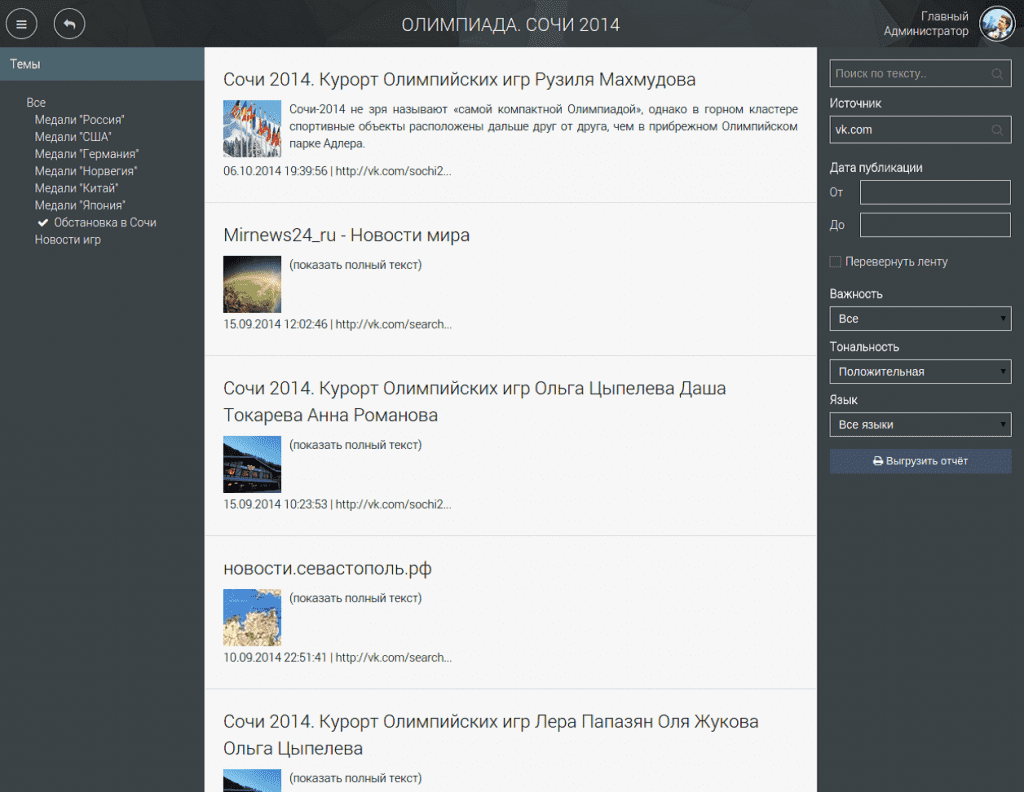Open the hamburger menu icon
Viewport: 1024px width, 792px height.
[x=22, y=24]
